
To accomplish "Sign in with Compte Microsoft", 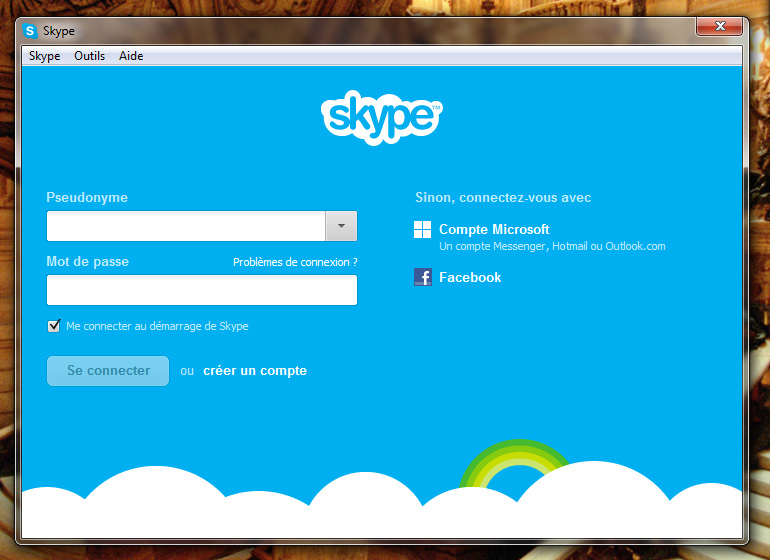I will click(494, 229).
